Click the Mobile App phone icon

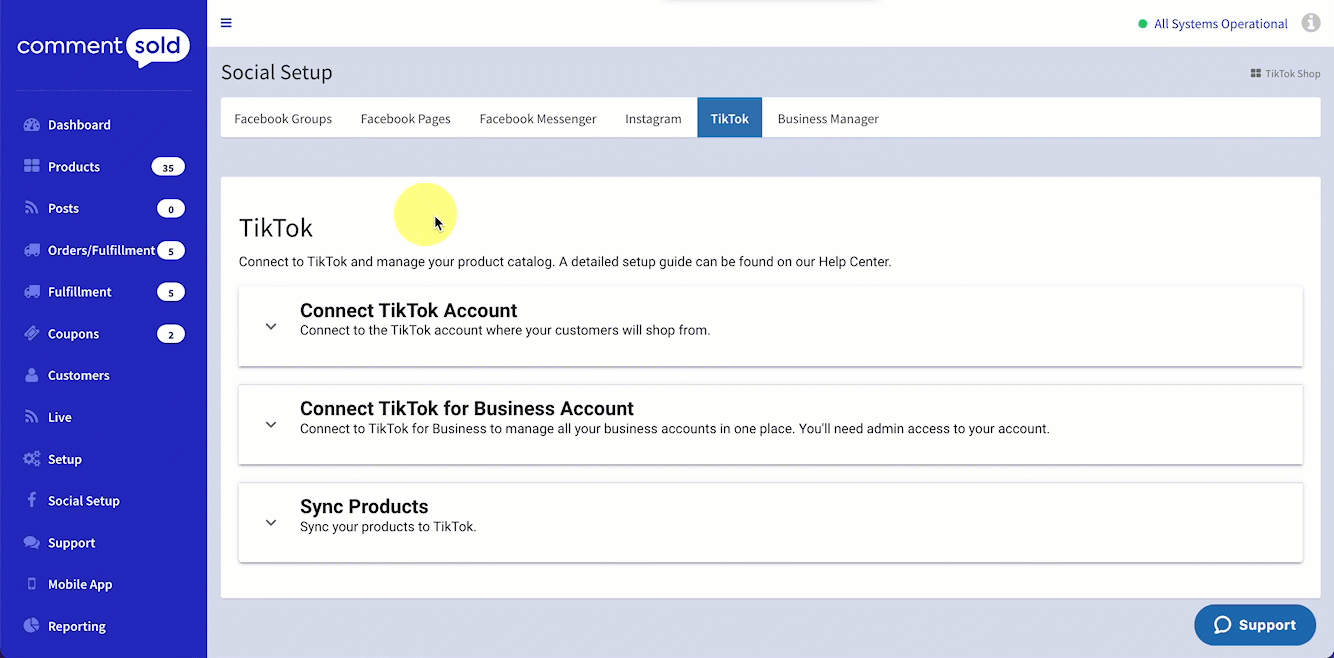[x=31, y=584]
